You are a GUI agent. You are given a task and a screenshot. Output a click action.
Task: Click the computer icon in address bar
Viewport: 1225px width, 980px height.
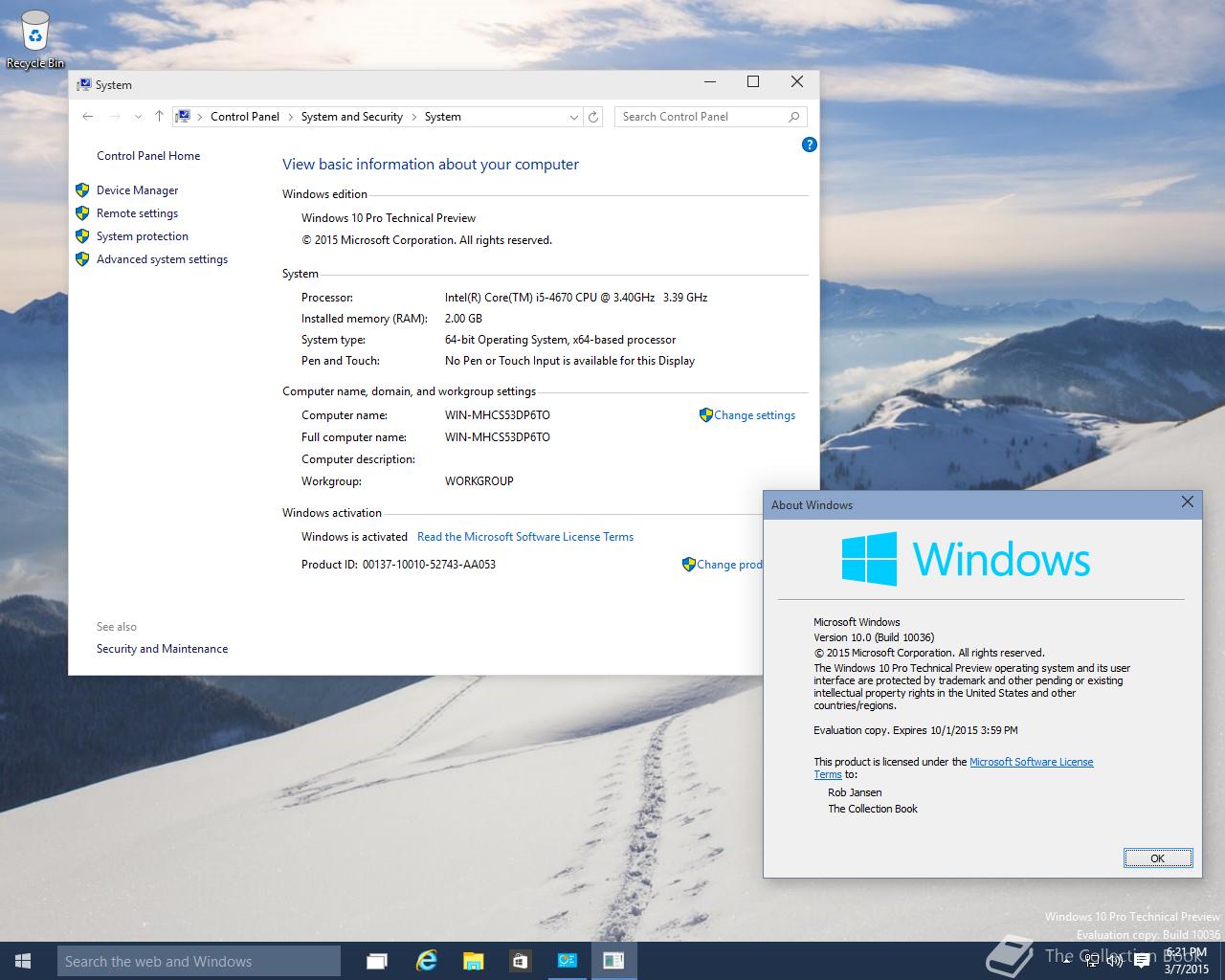pos(182,117)
